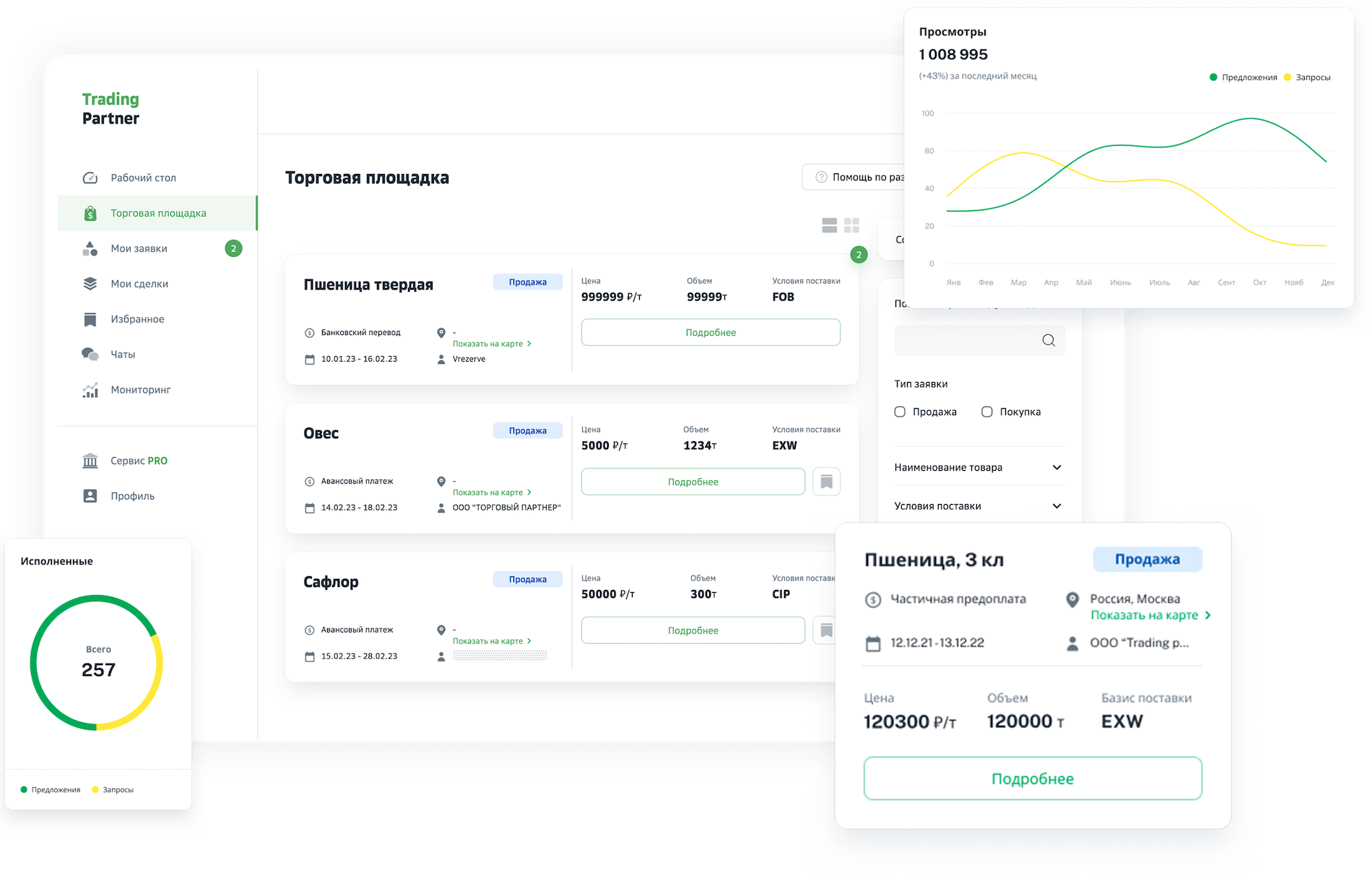The image size is (1372, 873).
Task: Click green Предложения legend dot in Просмотры chart
Action: tap(1213, 77)
